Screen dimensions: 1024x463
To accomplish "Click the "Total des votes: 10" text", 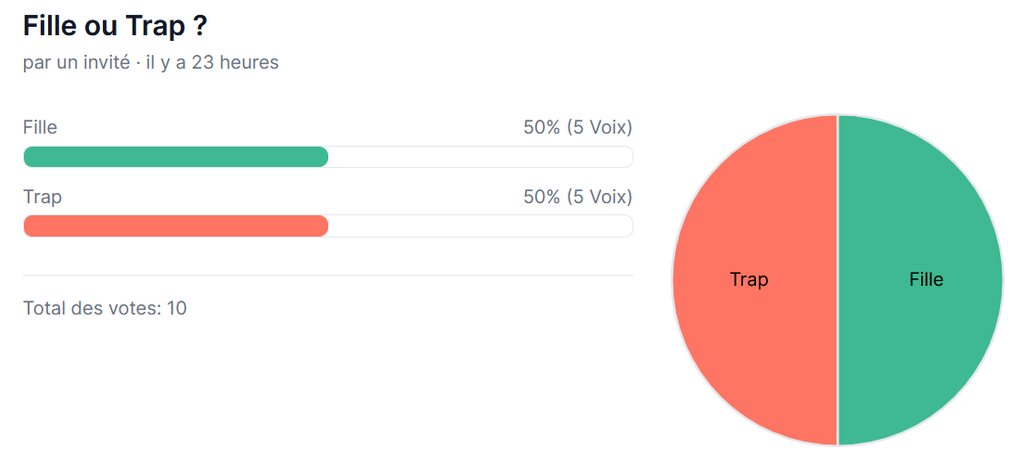I will click(x=105, y=308).
